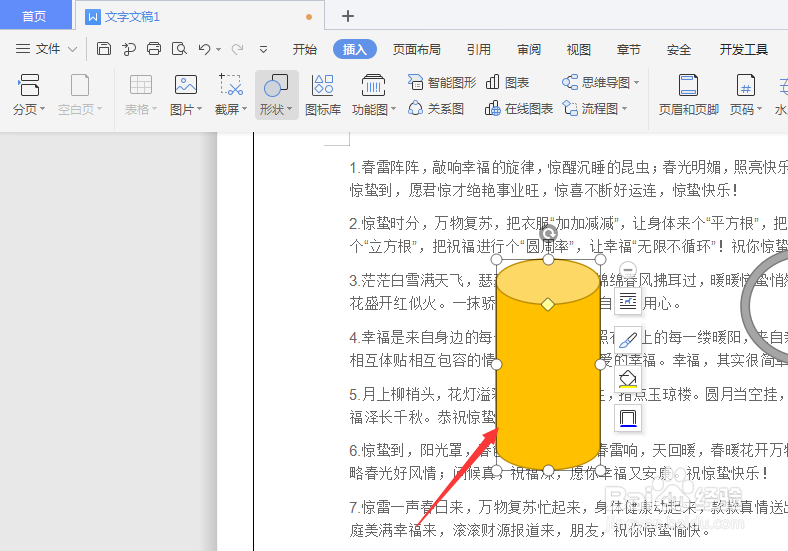Switch to the 首页 tab
The image size is (788, 551).
pyautogui.click(x=34, y=16)
